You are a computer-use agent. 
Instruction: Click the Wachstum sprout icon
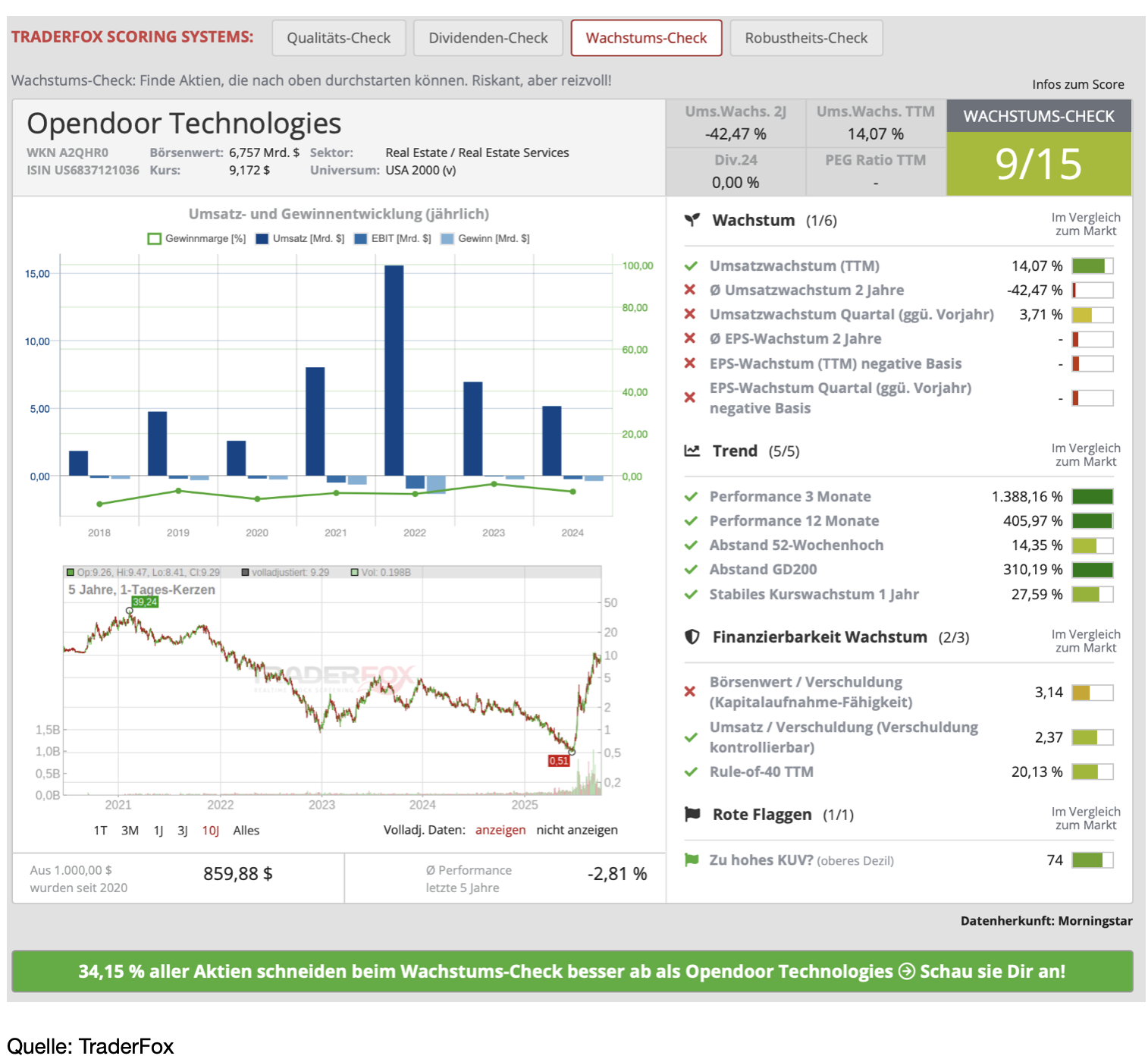(x=692, y=220)
